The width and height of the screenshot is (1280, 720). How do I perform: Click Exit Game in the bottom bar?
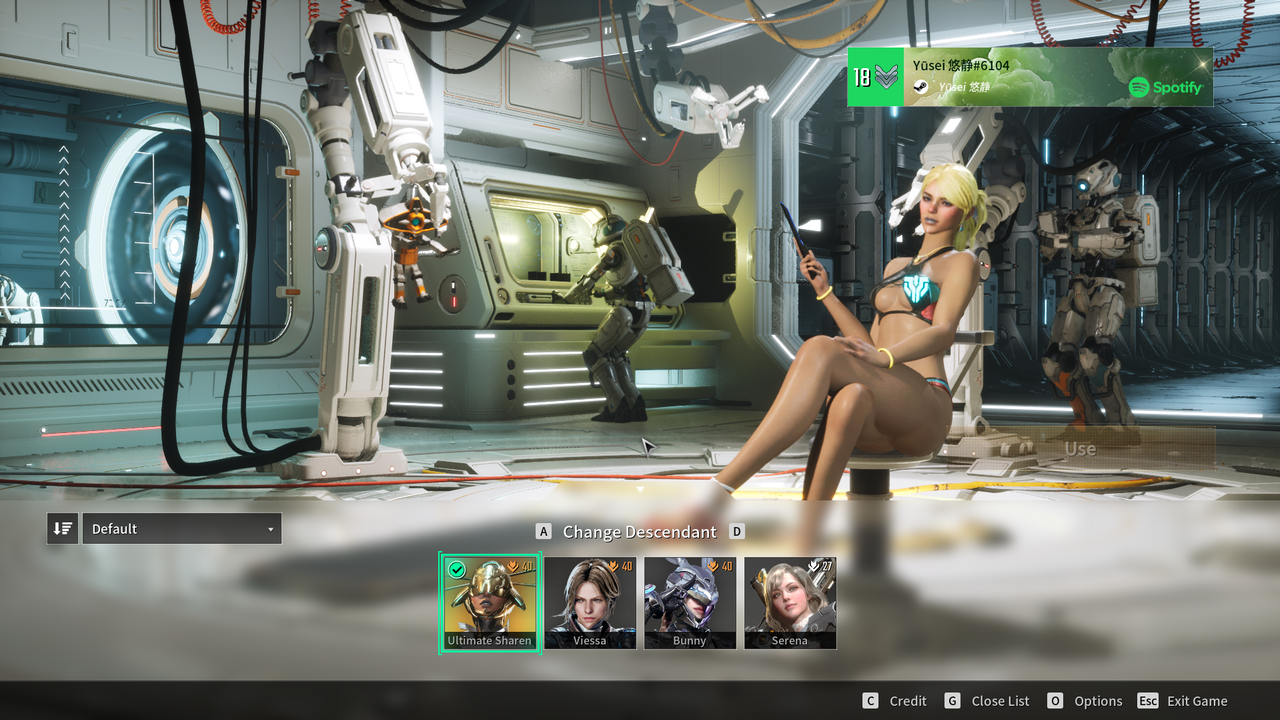(x=1197, y=701)
